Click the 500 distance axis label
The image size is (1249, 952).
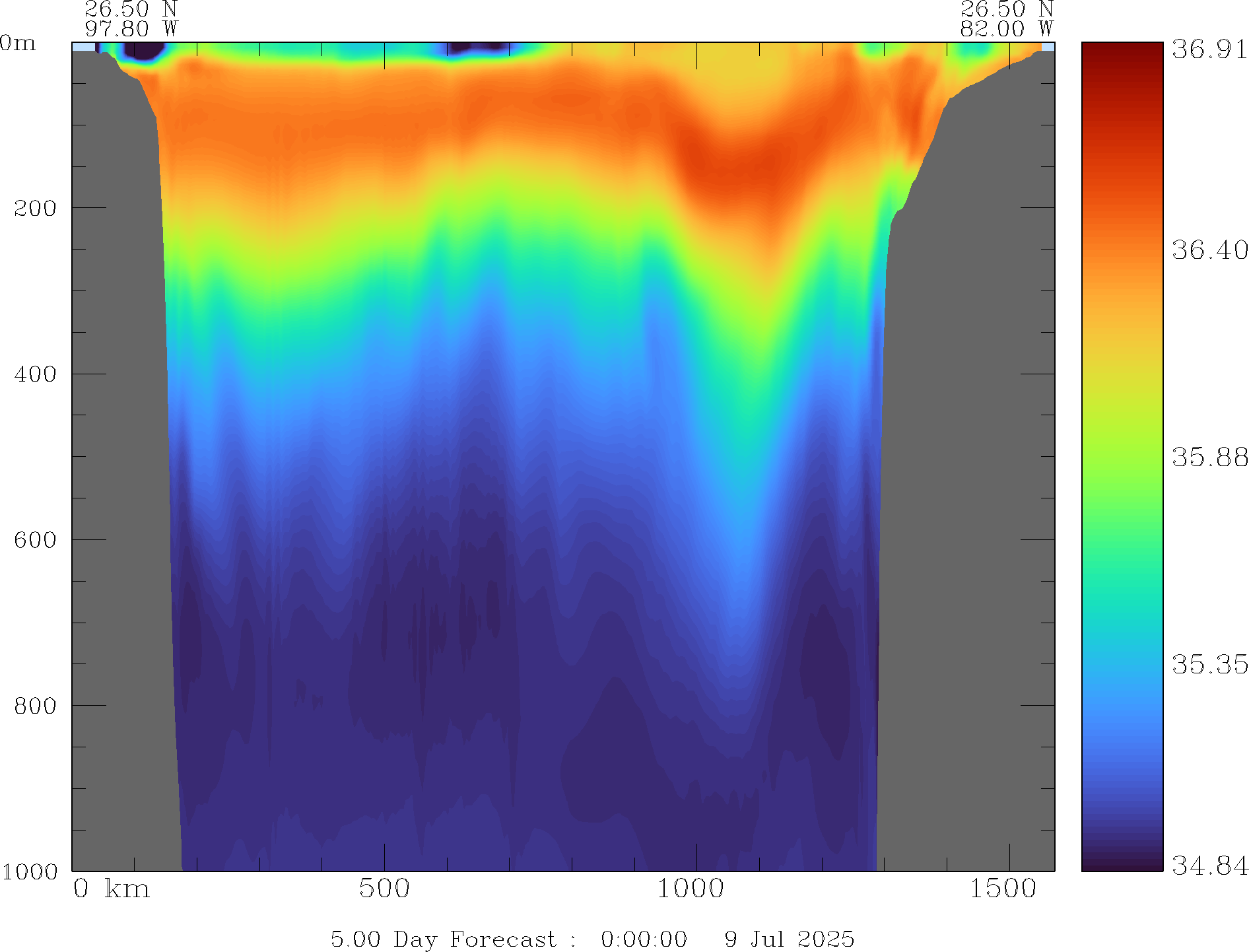click(384, 889)
